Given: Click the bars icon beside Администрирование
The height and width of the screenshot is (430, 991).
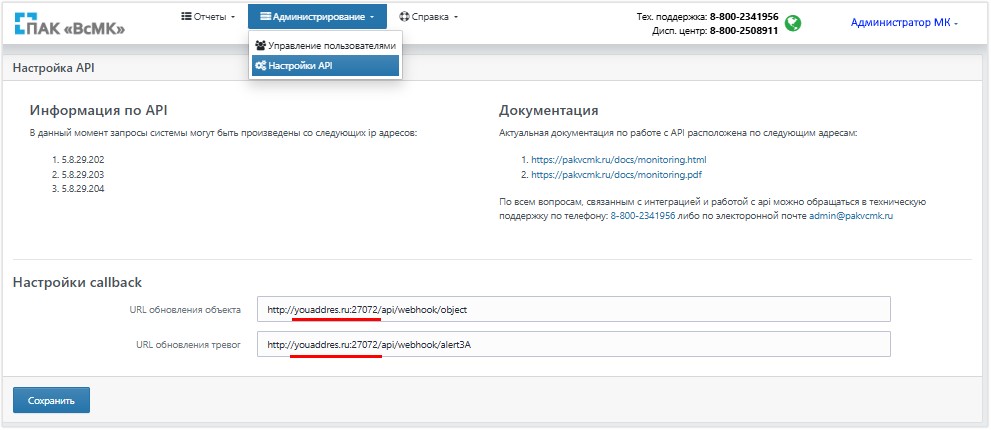Looking at the screenshot, I should (265, 17).
